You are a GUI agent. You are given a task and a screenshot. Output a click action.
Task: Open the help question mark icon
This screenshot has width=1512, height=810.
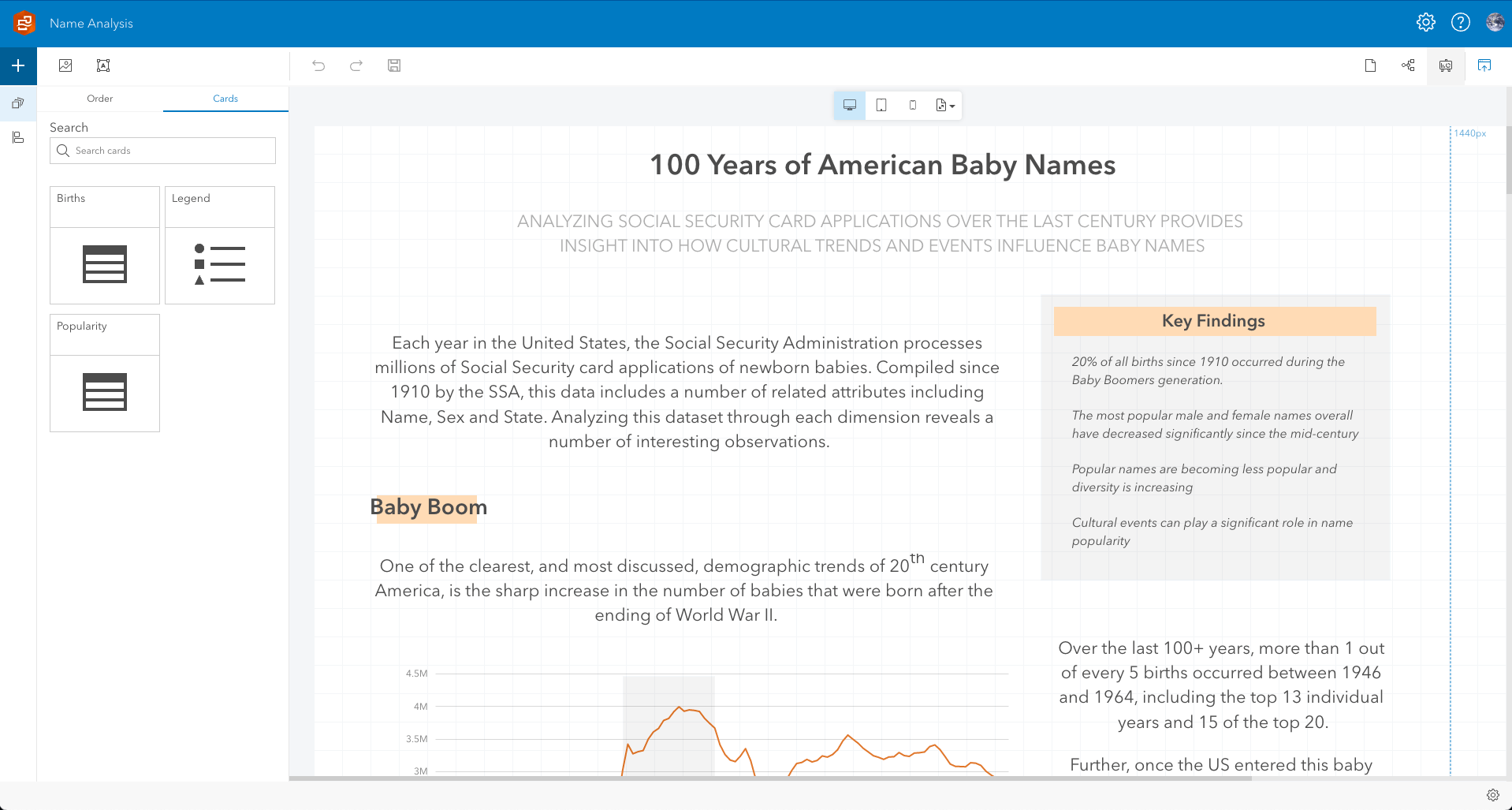(x=1460, y=22)
